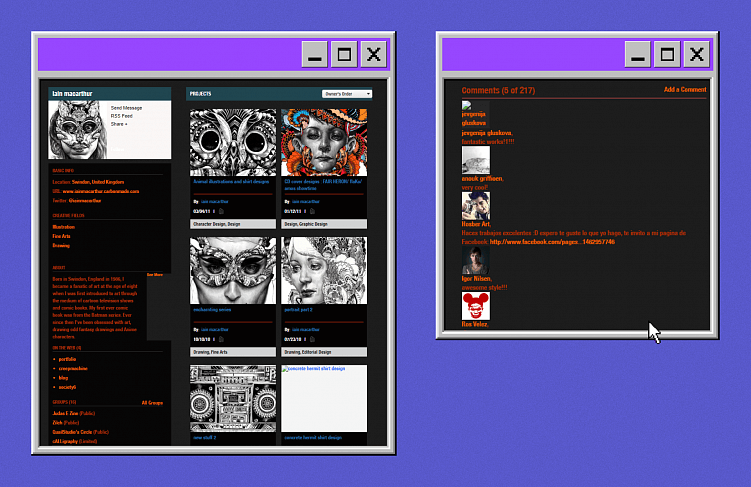Viewport: 751px width, 487px height.
Task: Open the creepmachine web link
Action: (73, 369)
